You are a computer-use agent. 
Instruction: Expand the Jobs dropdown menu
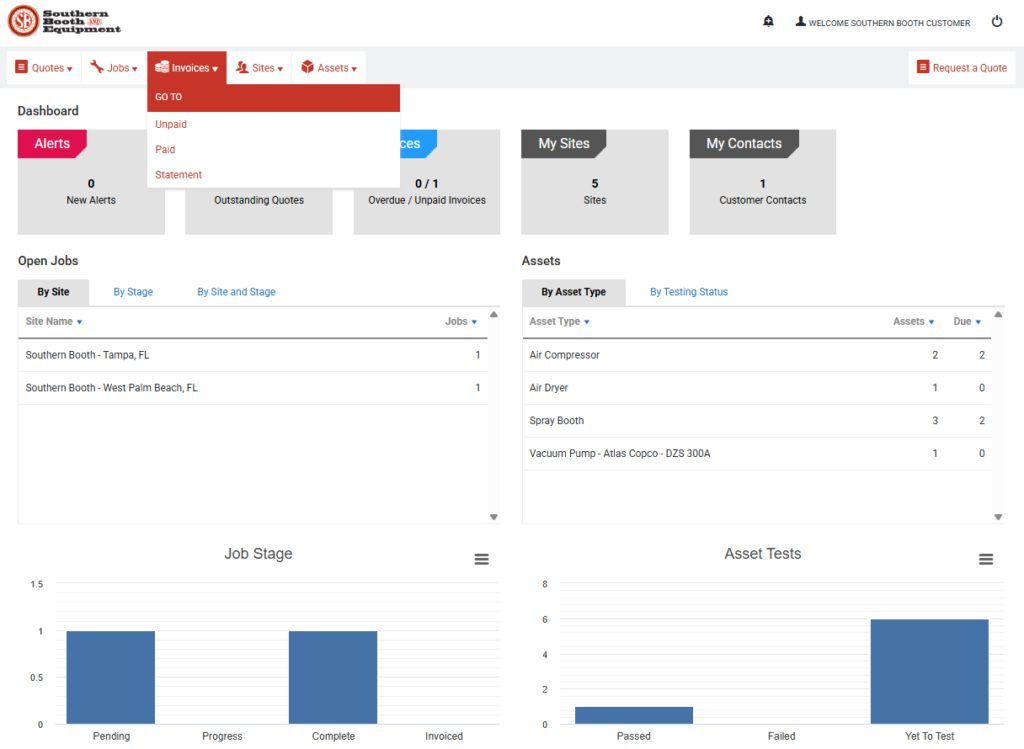(114, 68)
